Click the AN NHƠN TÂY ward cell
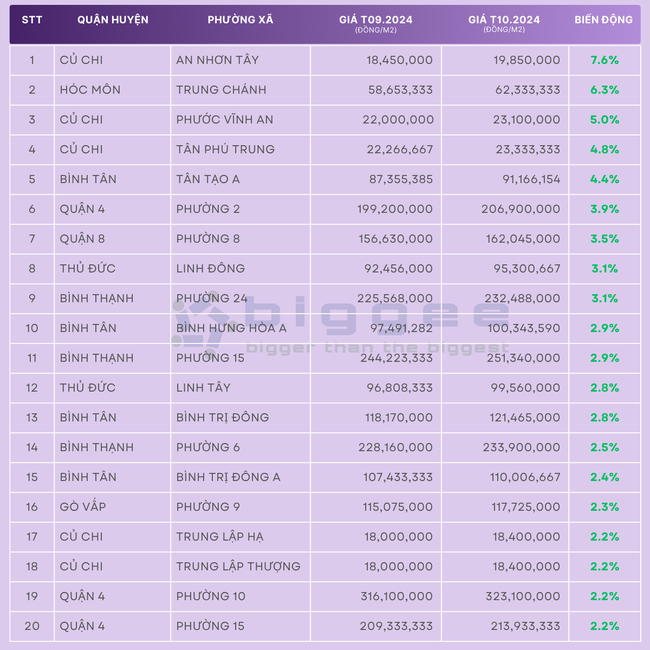The height and width of the screenshot is (650, 650). click(240, 60)
